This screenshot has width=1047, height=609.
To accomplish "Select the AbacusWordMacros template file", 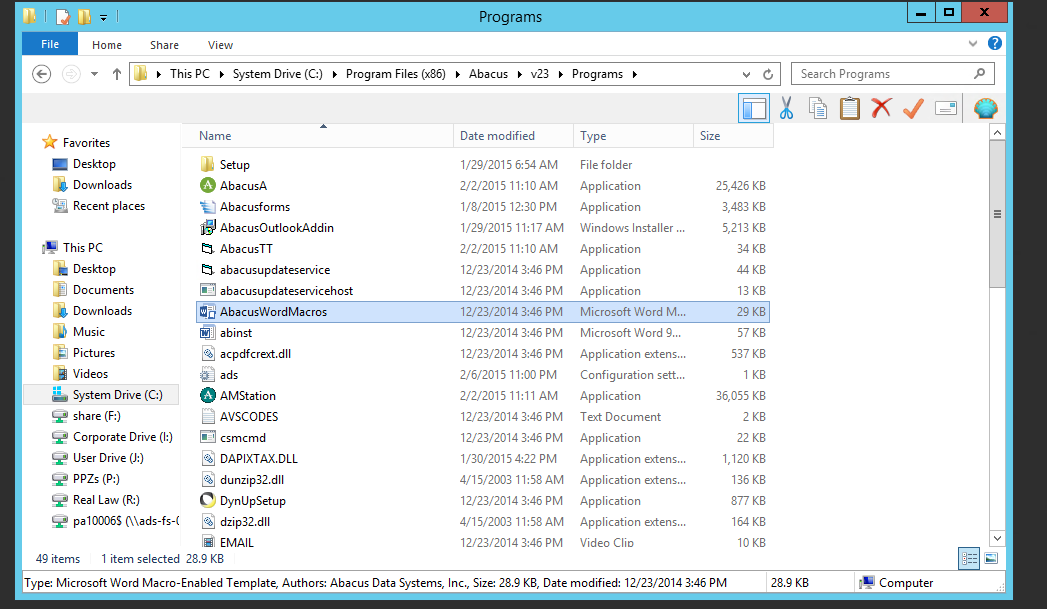I will [483, 312].
